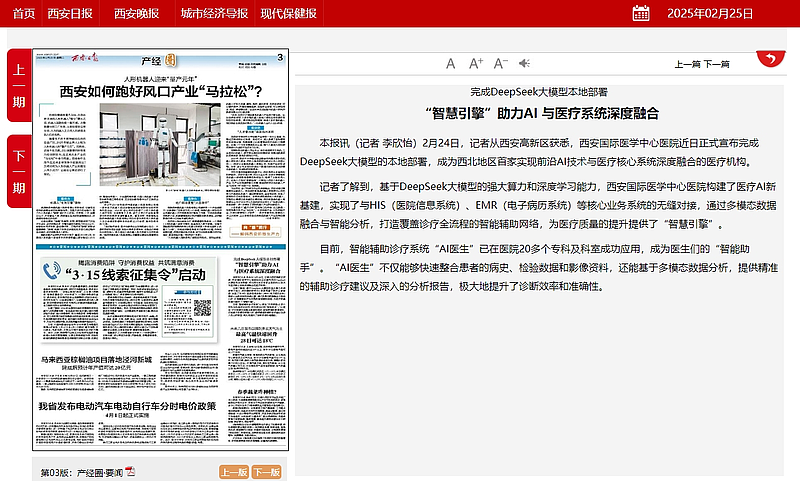Viewport: 800px width, 481px height.
Task: Click QR code in 3·15 article
Action: point(203,308)
